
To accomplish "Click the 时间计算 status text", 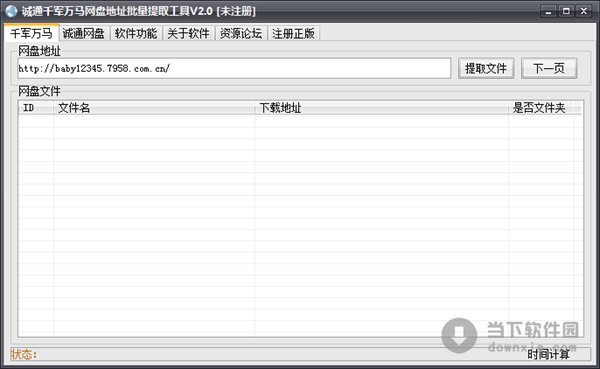I will (548, 354).
